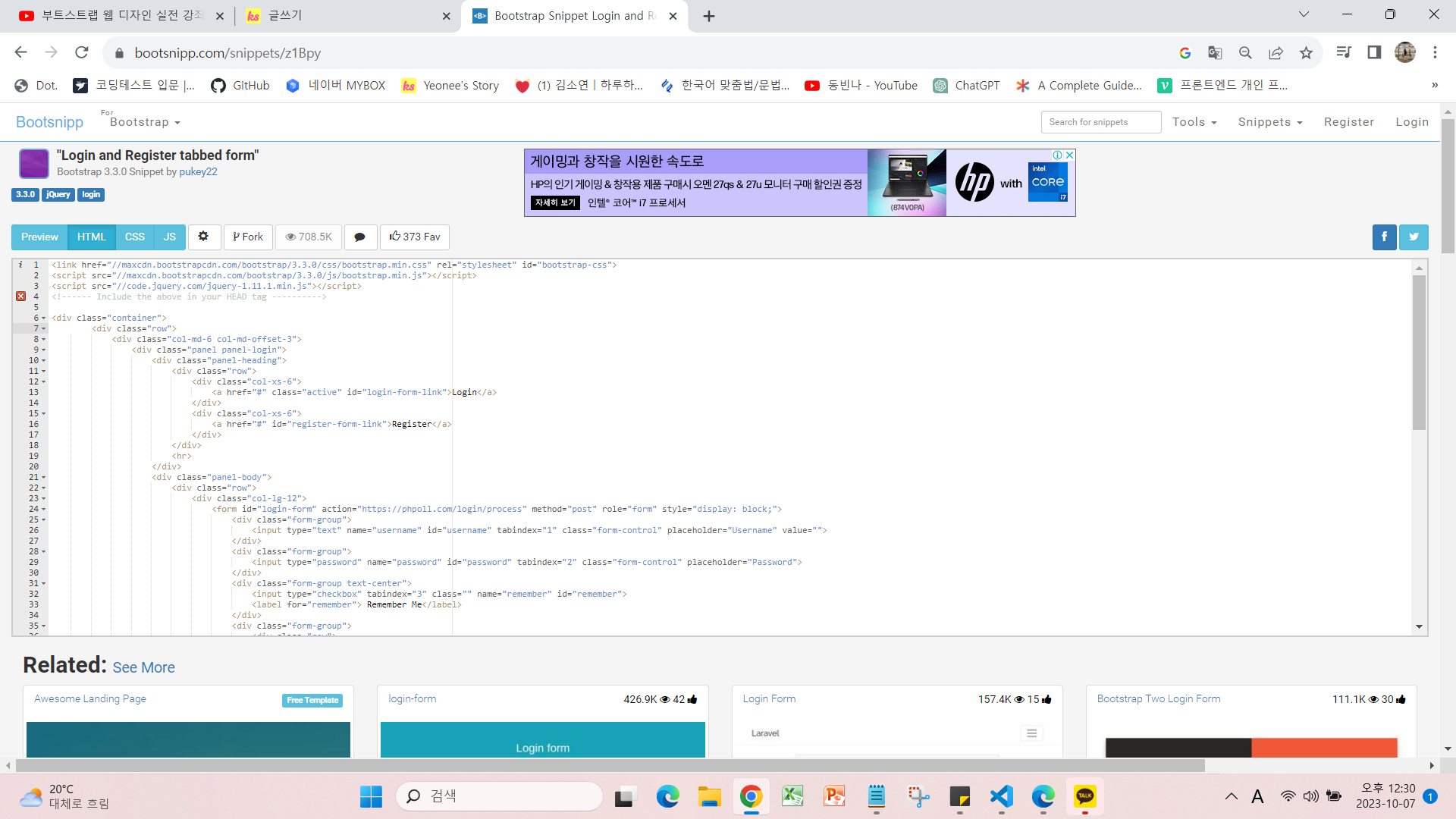
Task: Collapse code fold on line 31
Action: [44, 584]
